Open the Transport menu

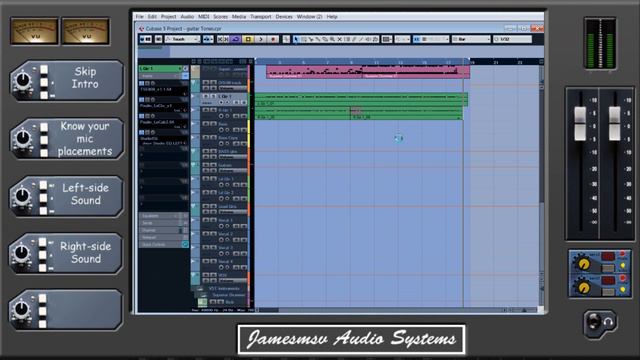pyautogui.click(x=260, y=17)
